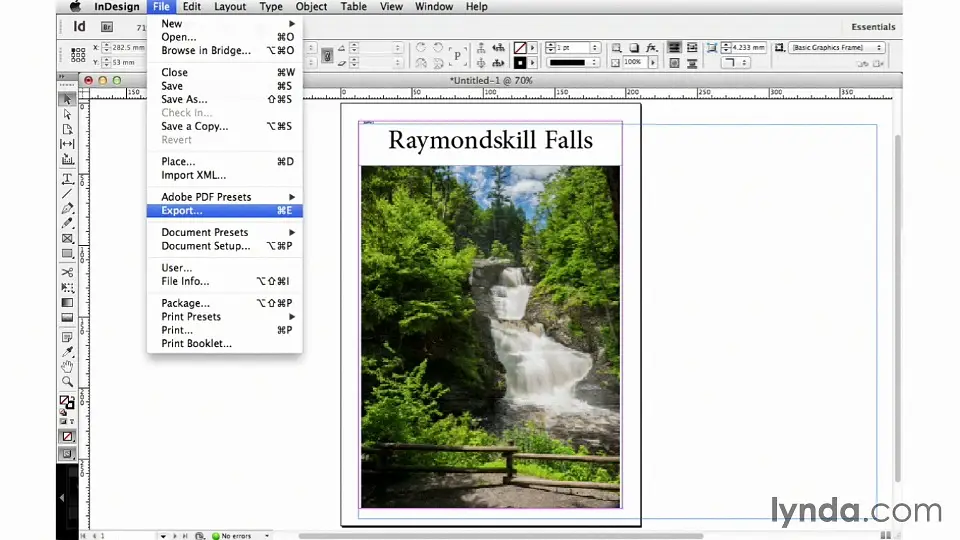This screenshot has width=960, height=540.
Task: Select the Free Transform tool
Action: tap(67, 287)
